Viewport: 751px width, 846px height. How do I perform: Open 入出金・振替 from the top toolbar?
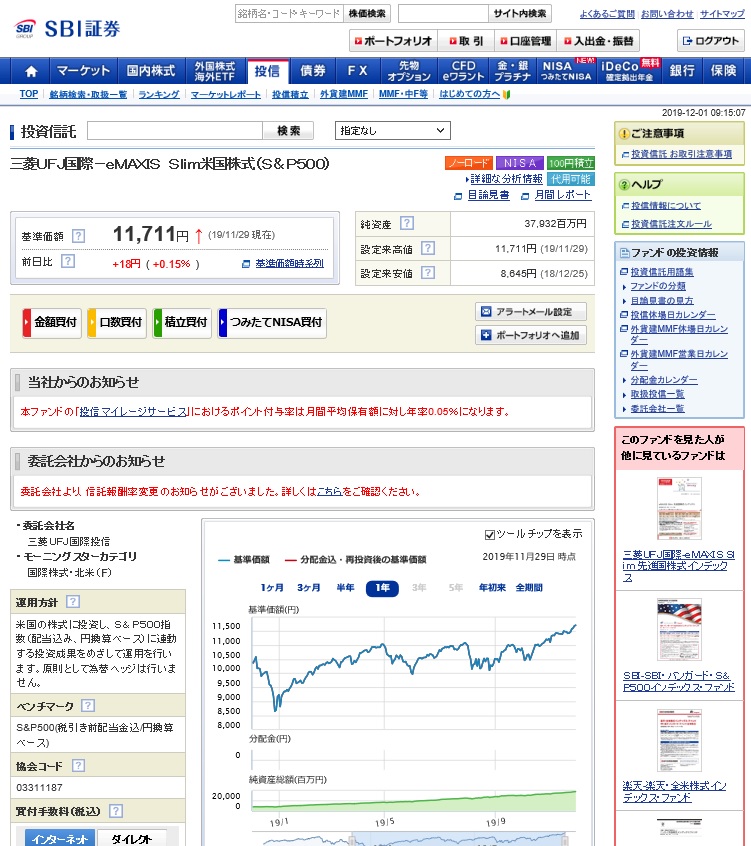(598, 41)
